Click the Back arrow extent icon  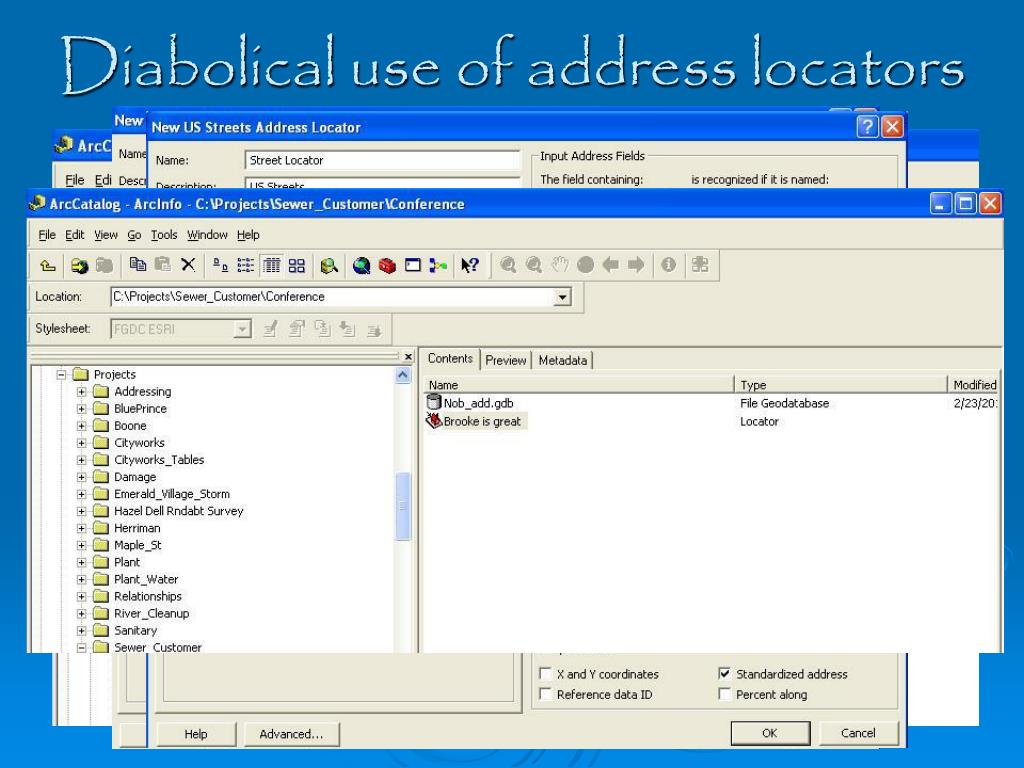[x=611, y=264]
